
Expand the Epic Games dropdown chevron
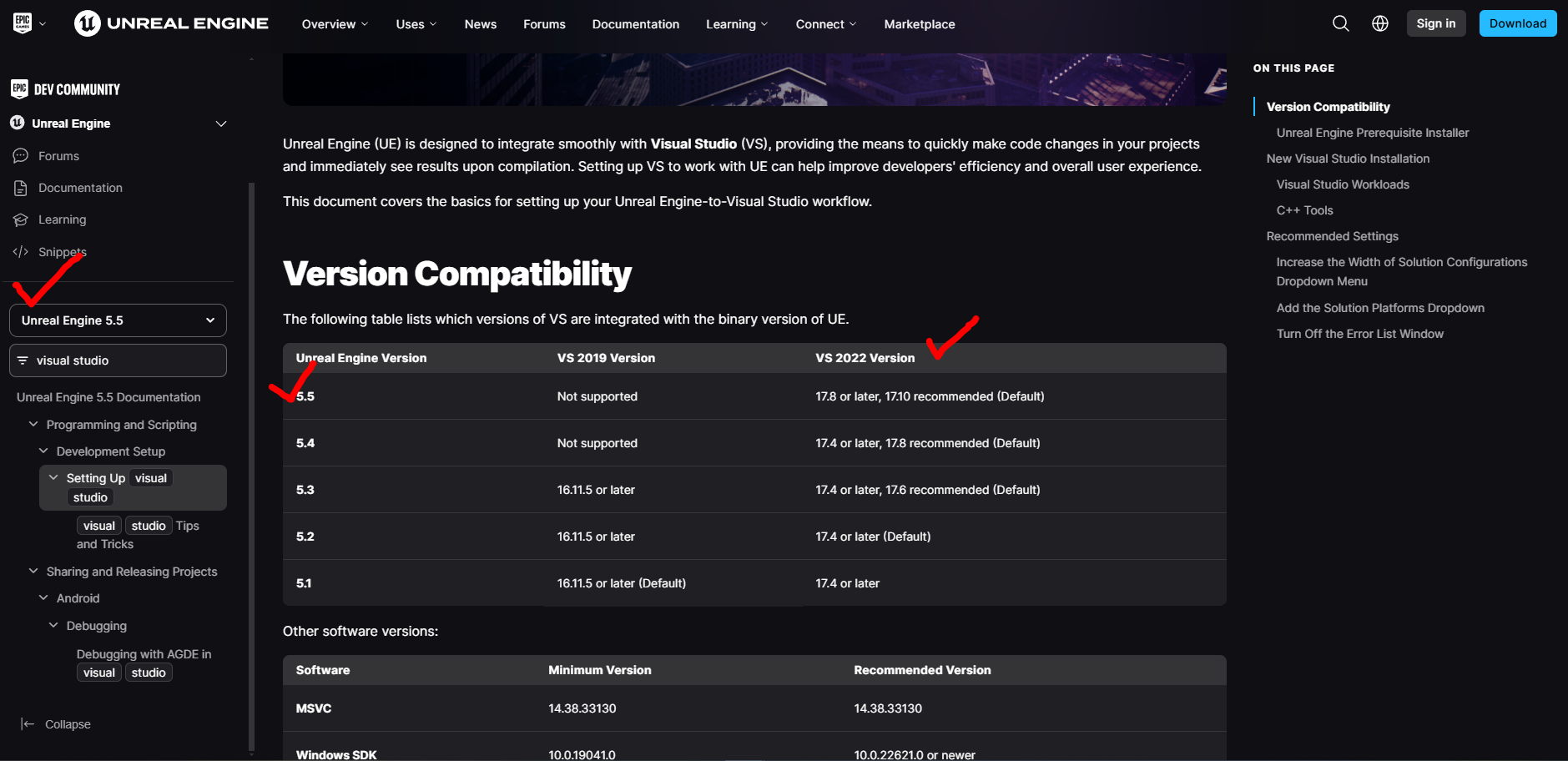click(43, 24)
